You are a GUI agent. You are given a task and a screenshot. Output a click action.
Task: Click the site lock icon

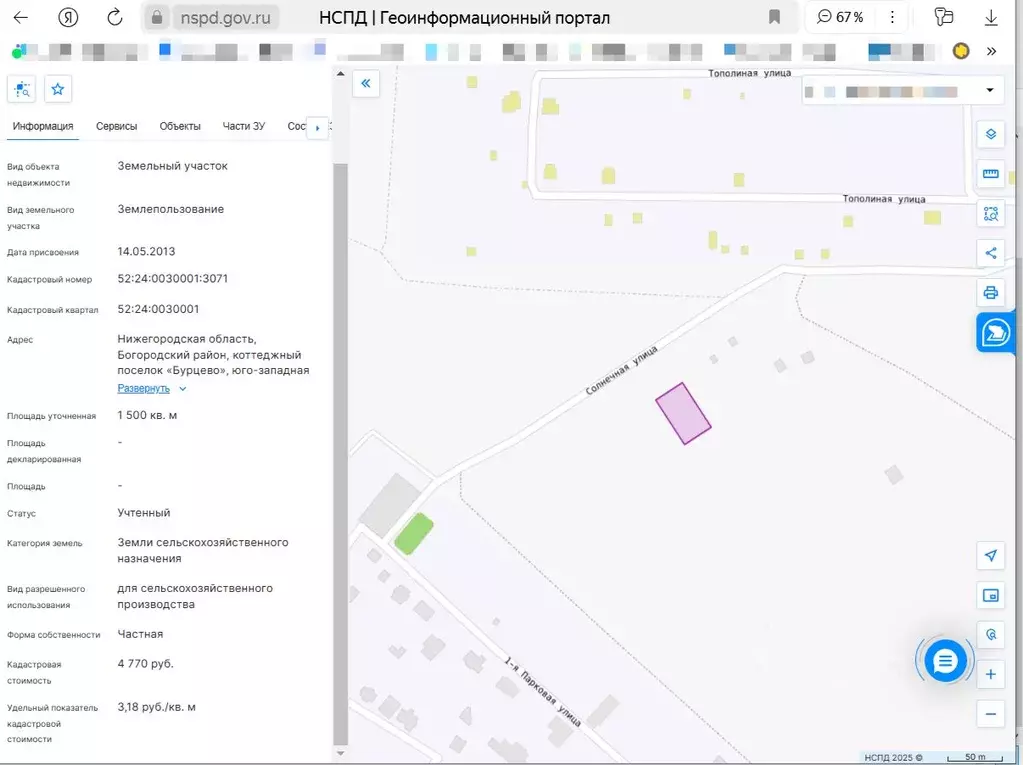(157, 18)
